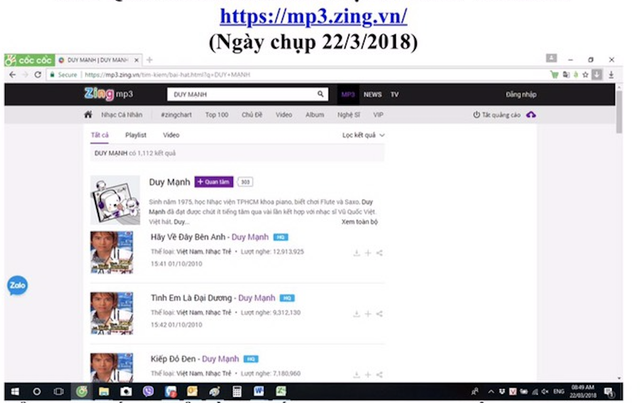
Task: Click the Zing mp3 logo
Action: [x=109, y=94]
